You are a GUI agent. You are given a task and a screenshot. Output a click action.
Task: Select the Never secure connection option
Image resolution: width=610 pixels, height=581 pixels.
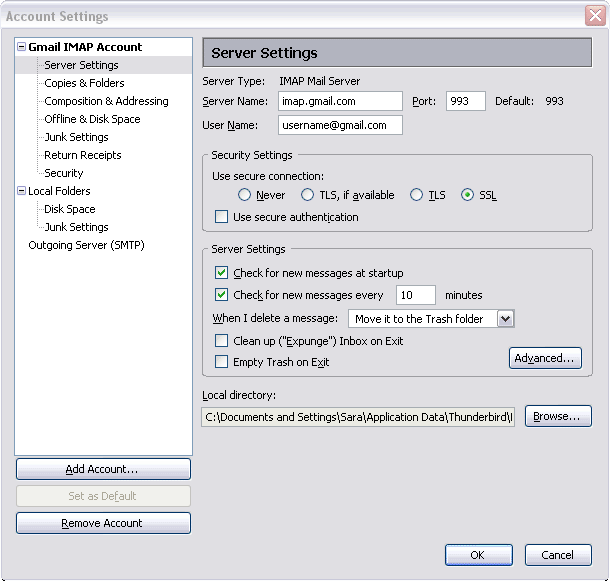[245, 195]
